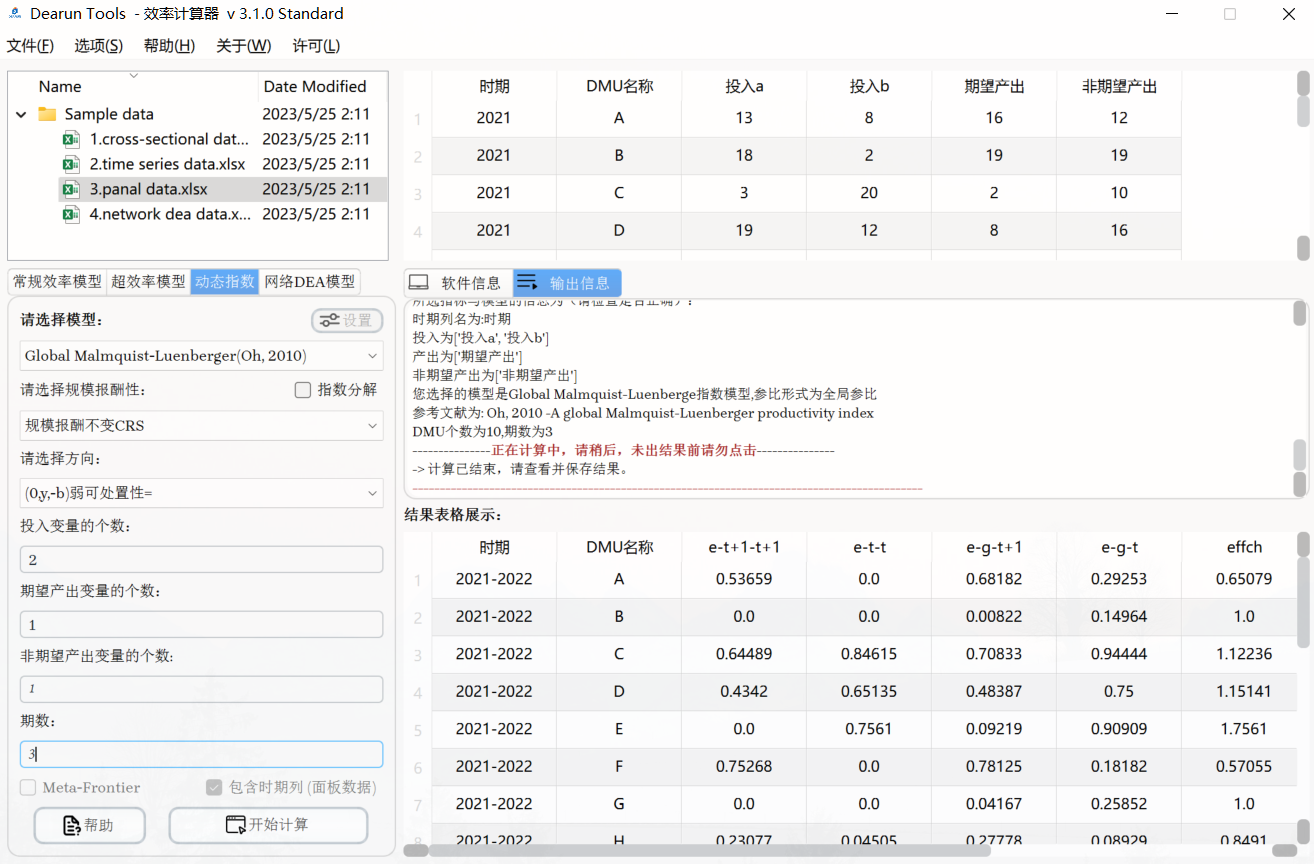1314x864 pixels.
Task: Open the Global Malmquist-Luenberger model dropdown
Action: pos(200,355)
